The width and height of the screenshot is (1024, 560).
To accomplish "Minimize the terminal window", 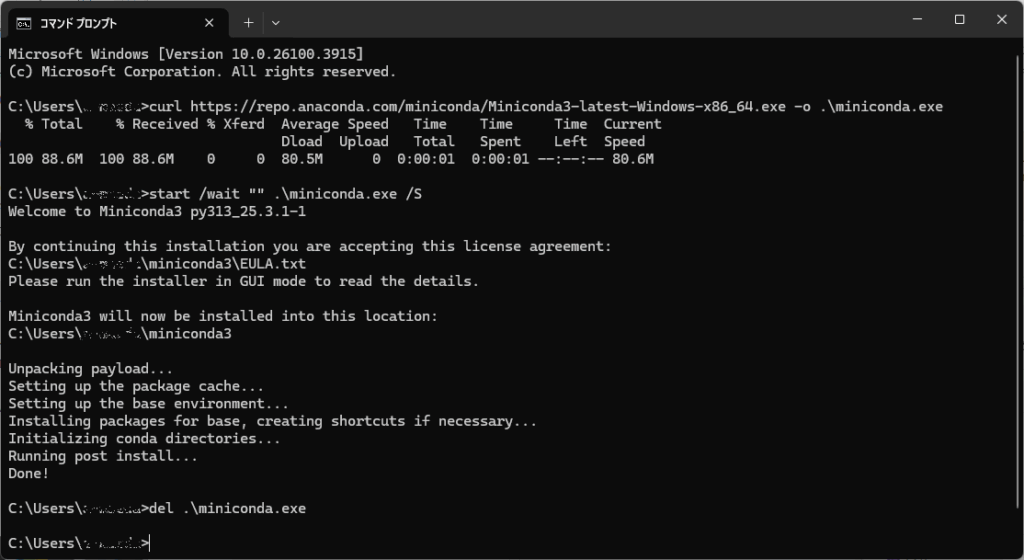I will coord(917,20).
